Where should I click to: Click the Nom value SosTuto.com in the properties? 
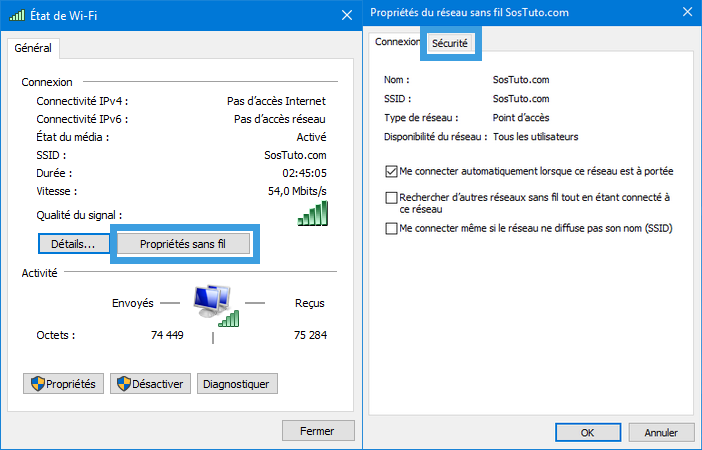point(521,80)
